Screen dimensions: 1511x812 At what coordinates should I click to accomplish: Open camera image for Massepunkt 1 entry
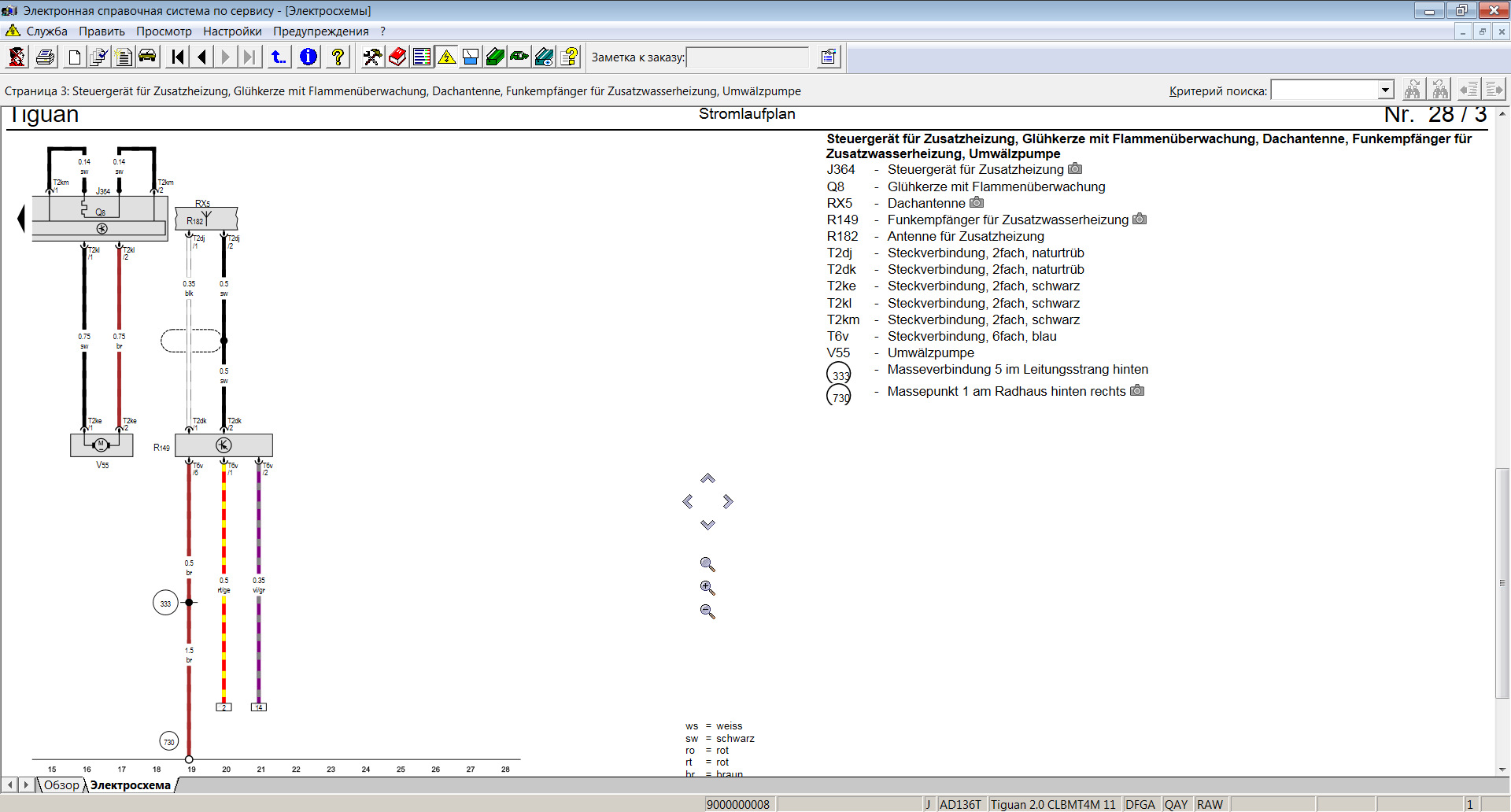(x=1137, y=390)
